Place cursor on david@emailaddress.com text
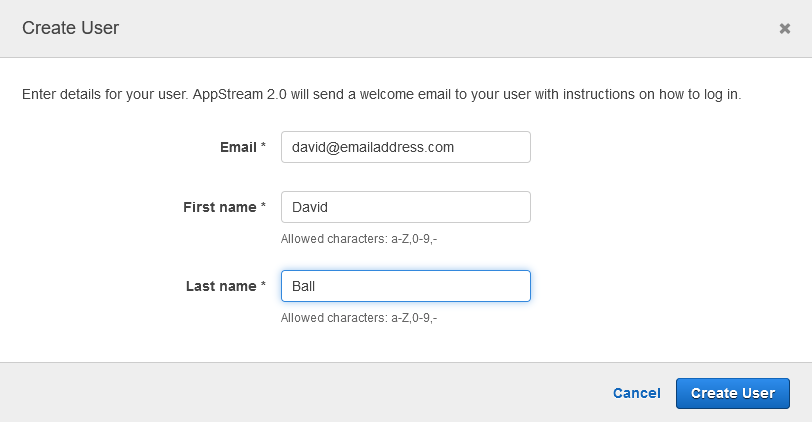This screenshot has height=422, width=812. 373,148
